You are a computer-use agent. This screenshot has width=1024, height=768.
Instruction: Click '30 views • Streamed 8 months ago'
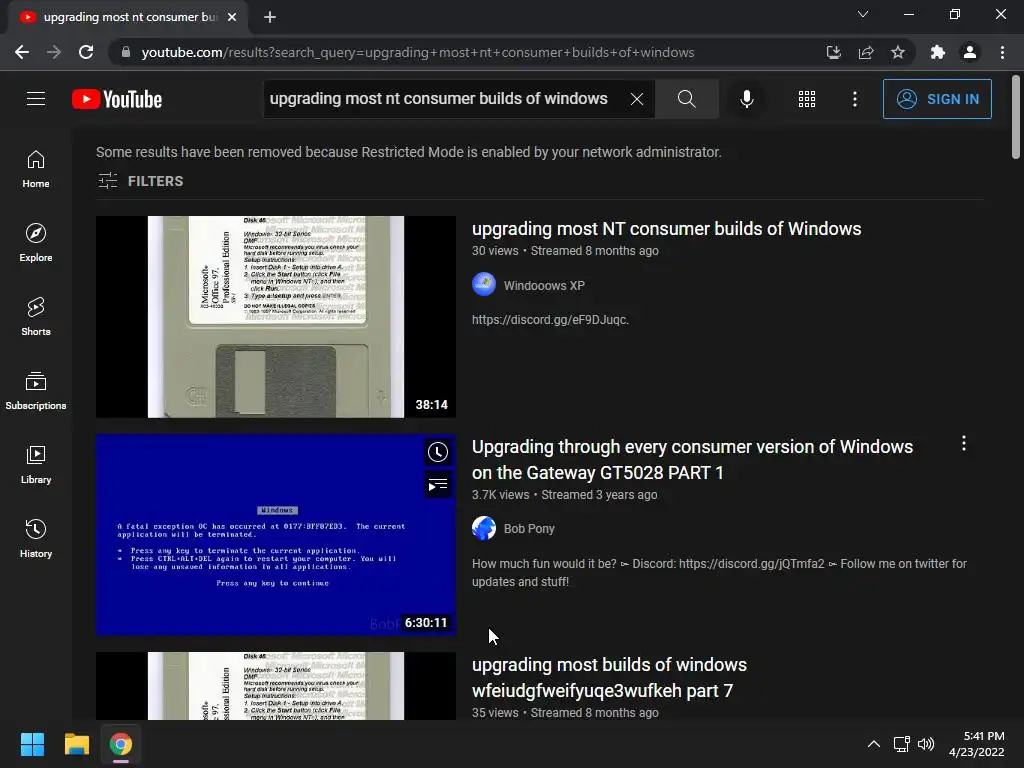[565, 250]
